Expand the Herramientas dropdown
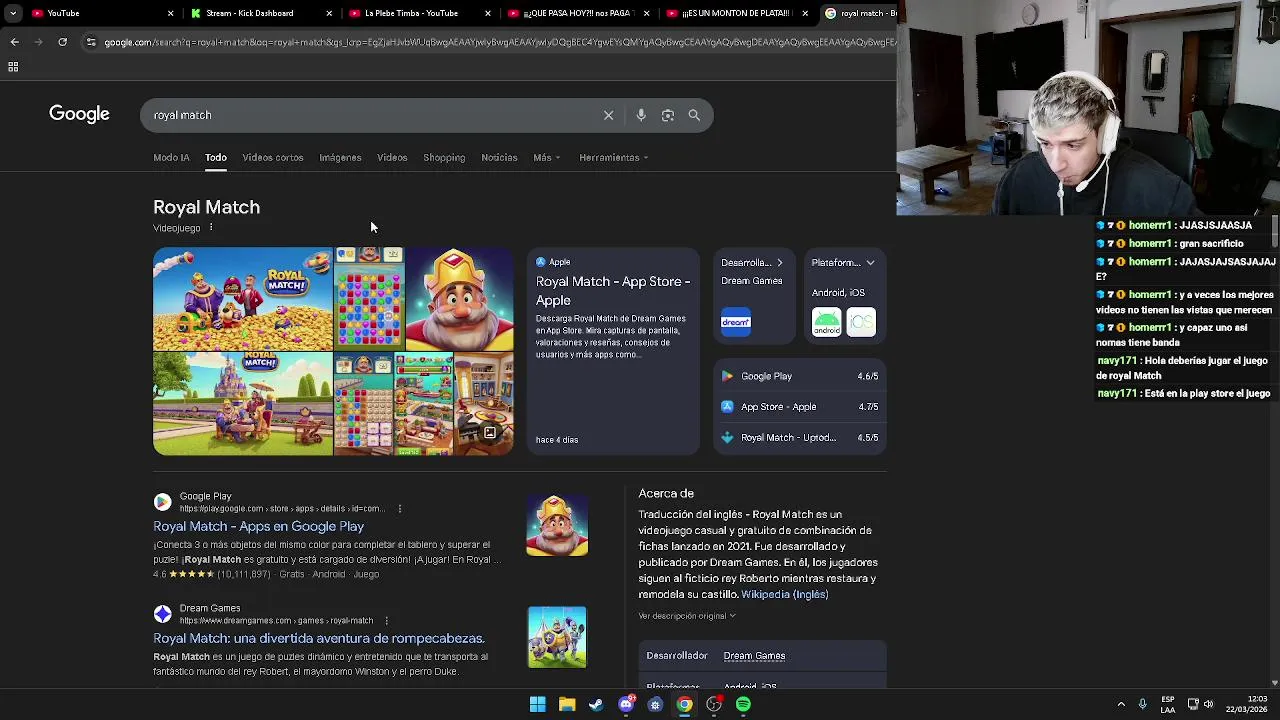 point(613,158)
